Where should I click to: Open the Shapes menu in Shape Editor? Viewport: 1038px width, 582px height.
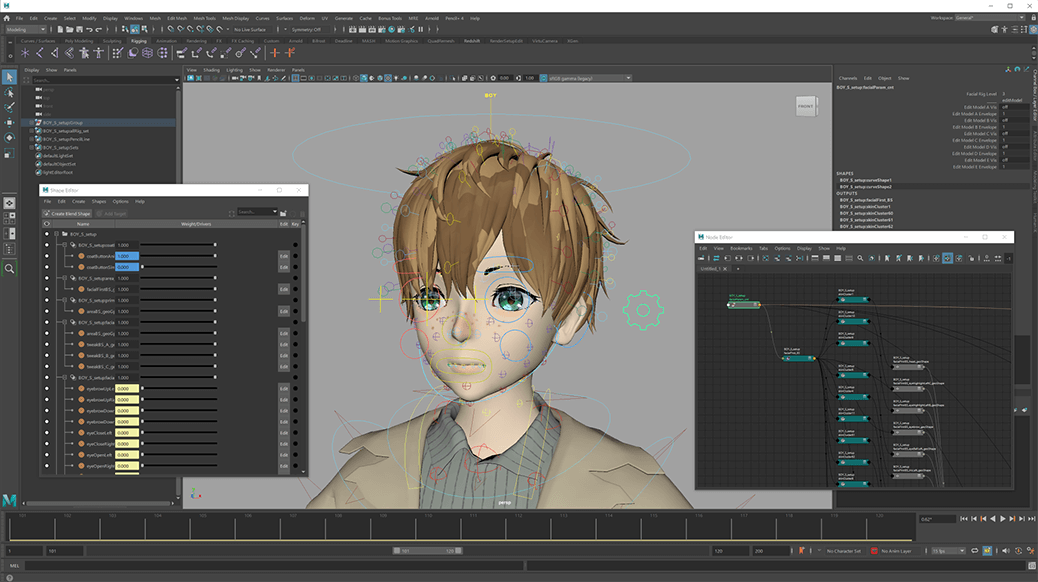[99, 201]
